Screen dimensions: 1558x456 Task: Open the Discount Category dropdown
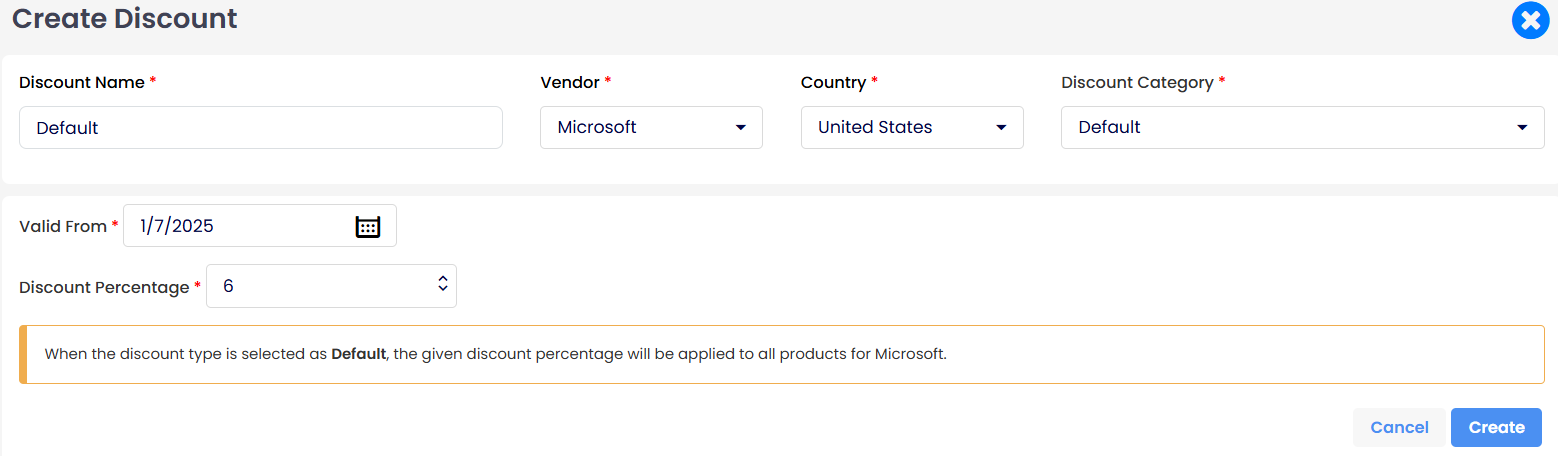click(x=1302, y=128)
